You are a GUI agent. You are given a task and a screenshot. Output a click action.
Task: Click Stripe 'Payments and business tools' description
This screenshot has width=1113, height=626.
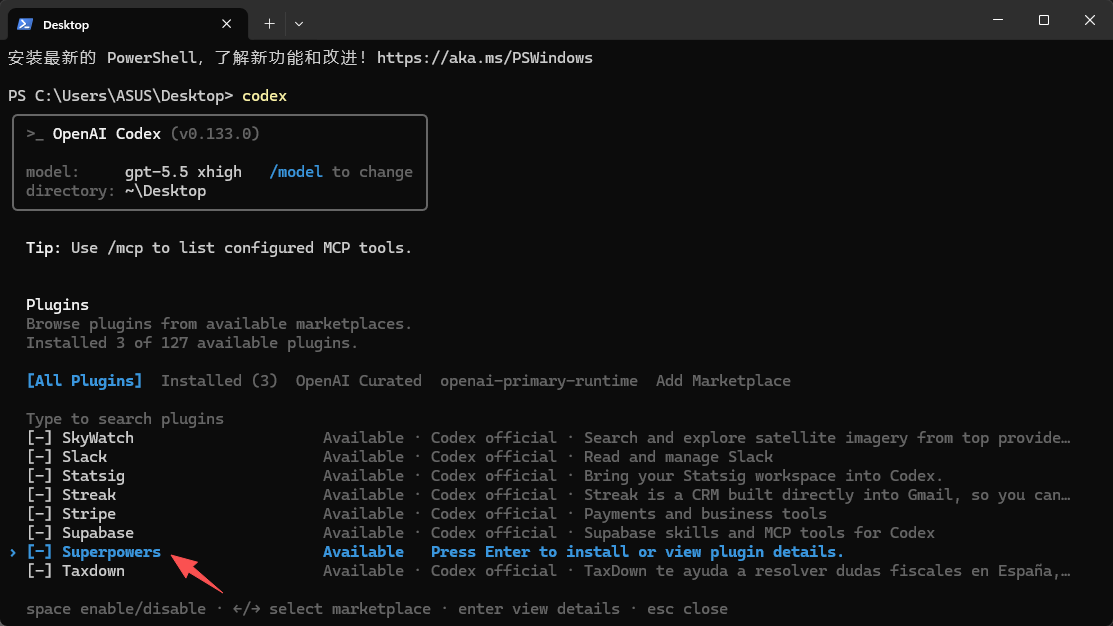(706, 514)
